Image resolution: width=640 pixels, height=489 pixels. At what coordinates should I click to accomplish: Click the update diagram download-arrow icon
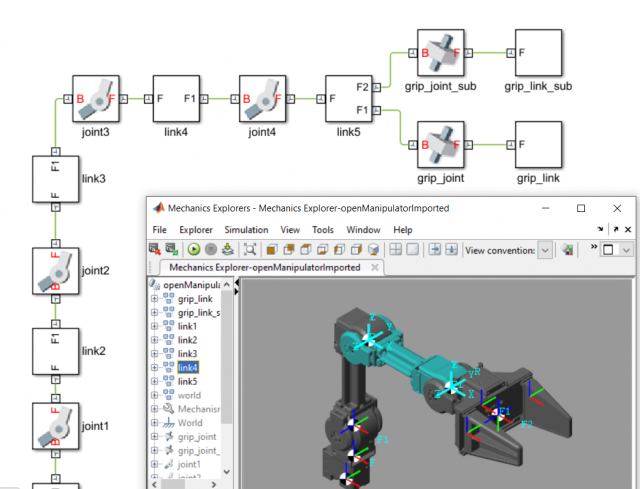tap(228, 249)
